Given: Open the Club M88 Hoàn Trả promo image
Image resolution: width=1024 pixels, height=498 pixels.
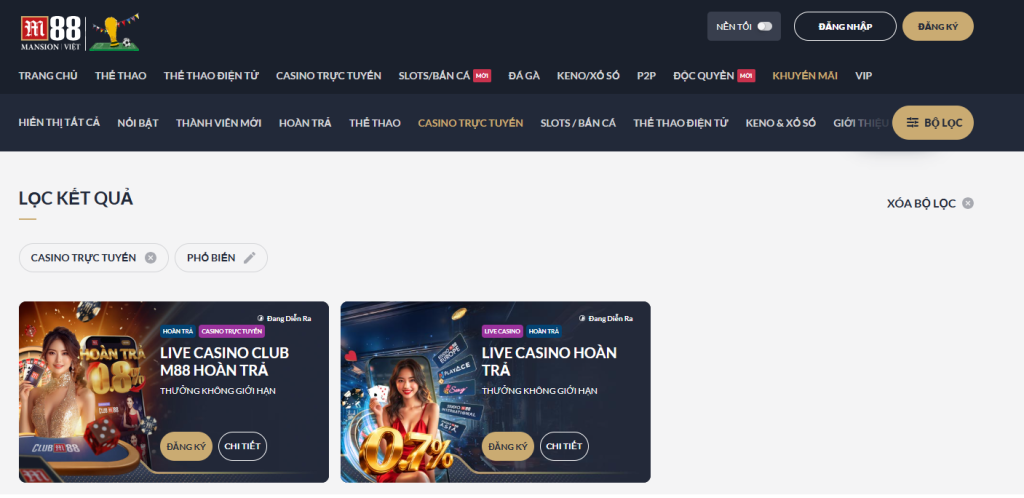Looking at the screenshot, I should pos(88,392).
